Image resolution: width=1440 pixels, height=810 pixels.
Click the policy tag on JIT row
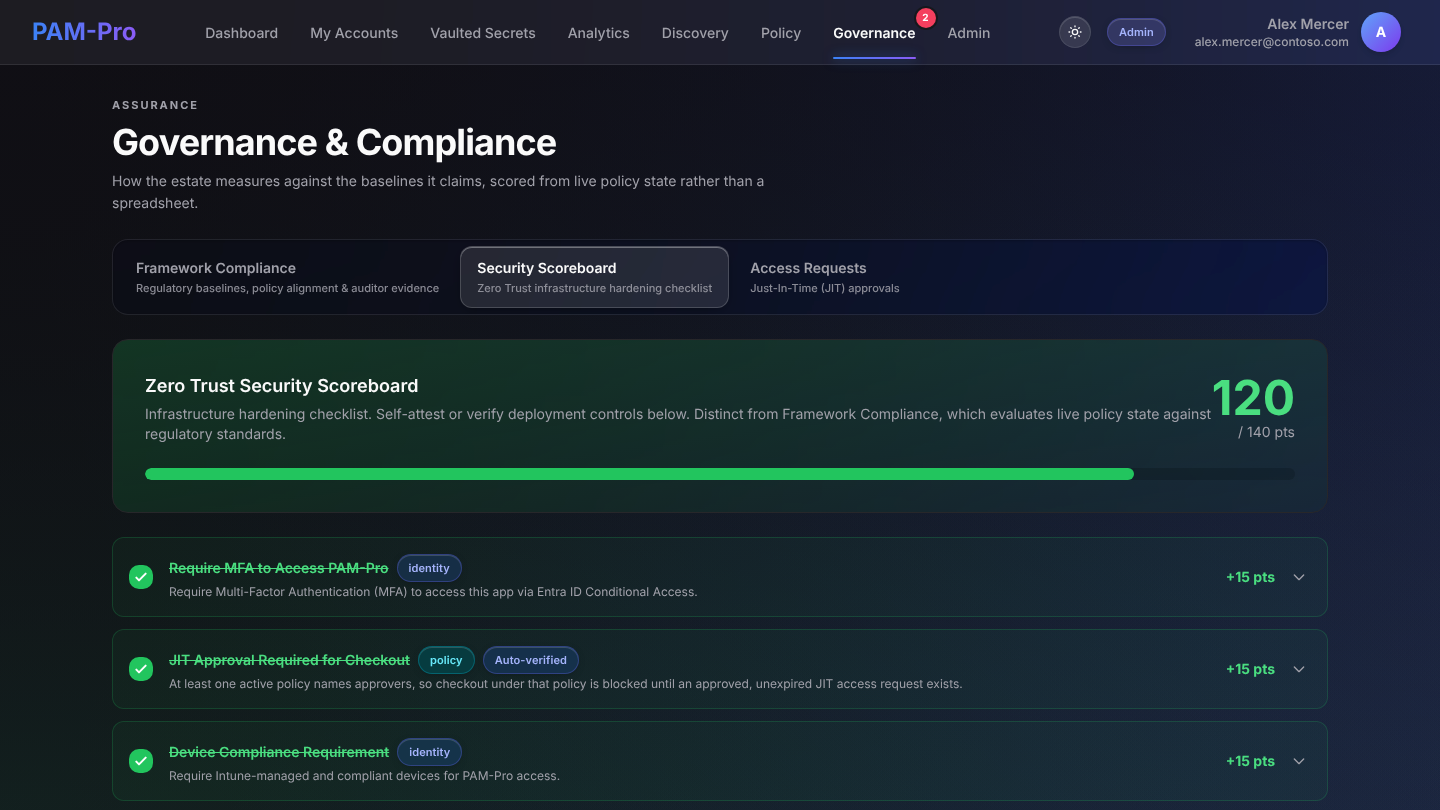point(446,660)
